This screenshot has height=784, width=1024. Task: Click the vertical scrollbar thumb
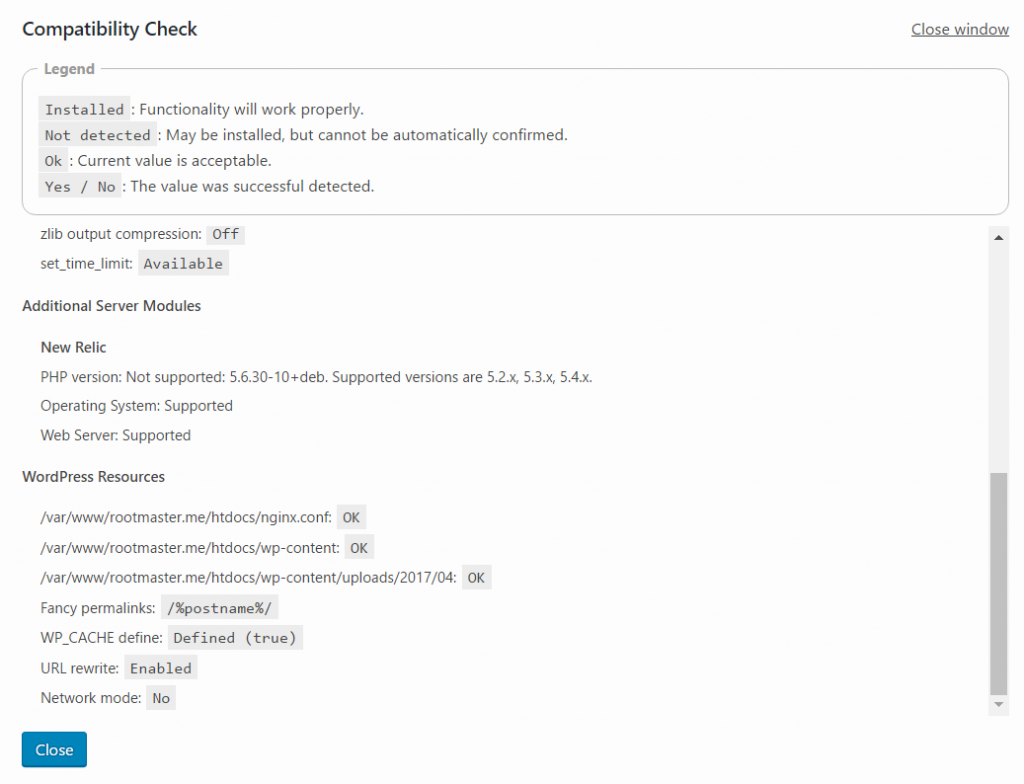[x=999, y=583]
